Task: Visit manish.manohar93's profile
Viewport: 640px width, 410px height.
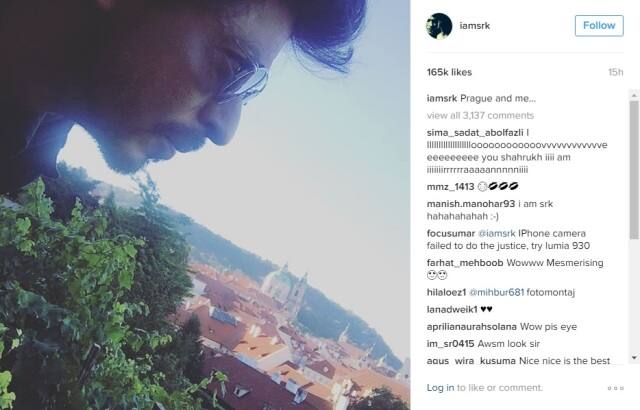Action: 471,204
